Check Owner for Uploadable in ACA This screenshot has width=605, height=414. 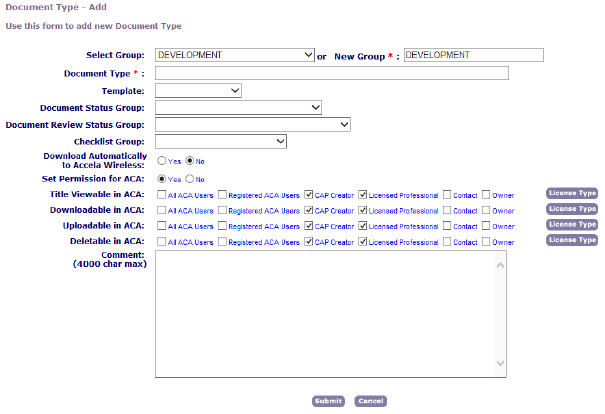pyautogui.click(x=486, y=225)
